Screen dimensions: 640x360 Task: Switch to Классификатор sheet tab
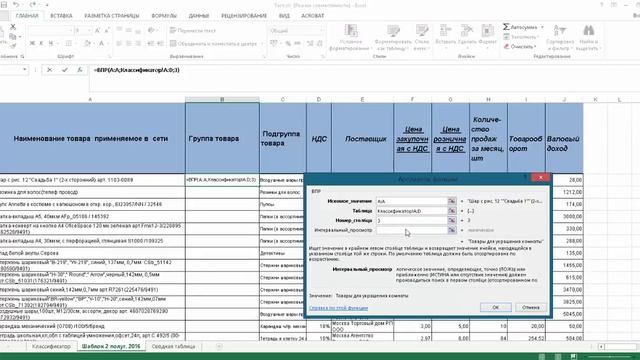pyautogui.click(x=51, y=347)
